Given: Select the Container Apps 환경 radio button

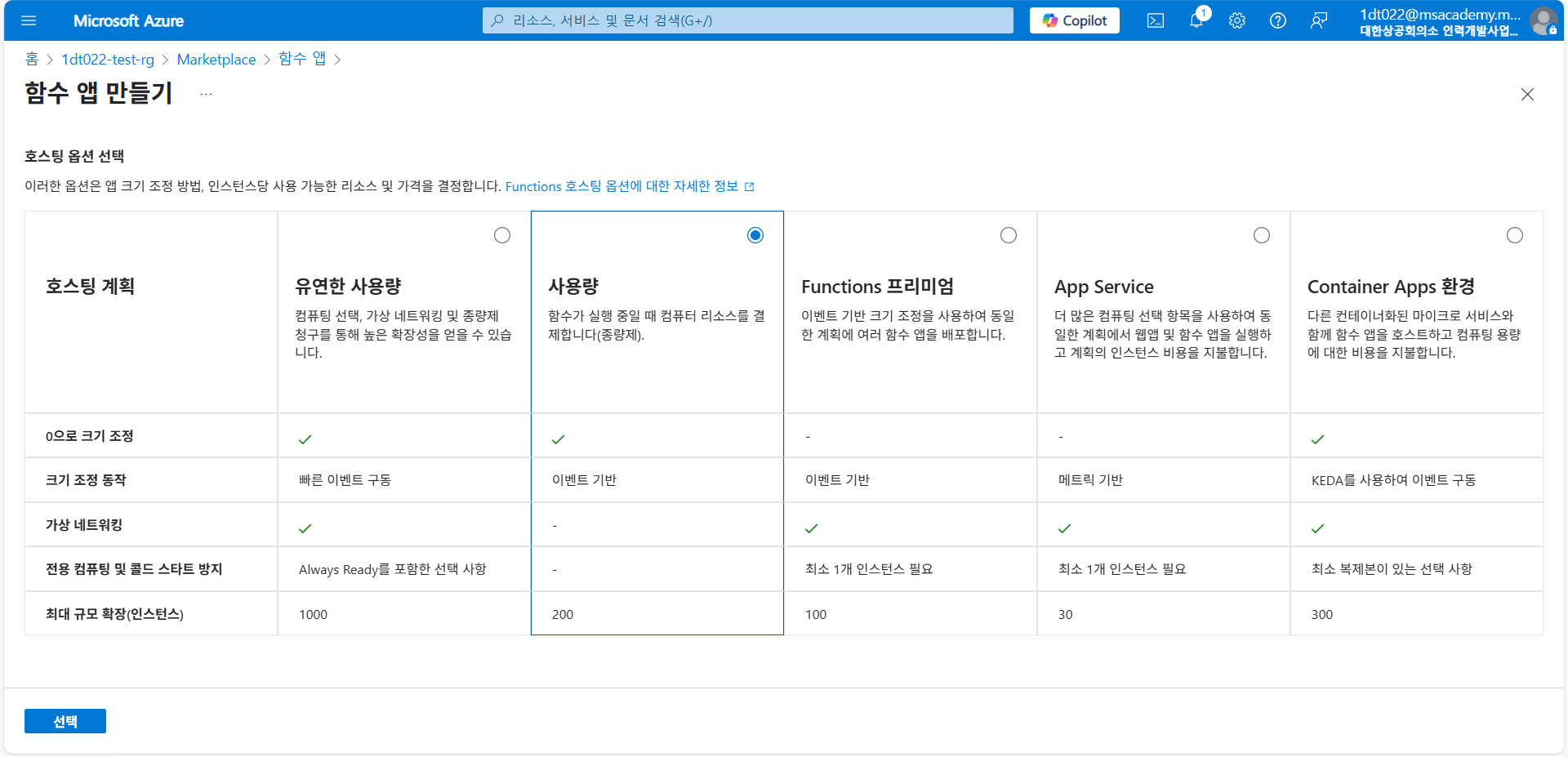Looking at the screenshot, I should (x=1515, y=235).
